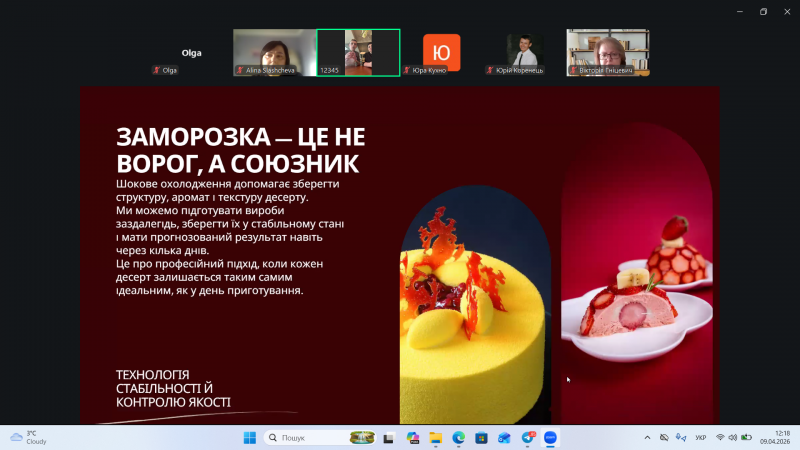This screenshot has height=450, width=800.
Task: Open File Explorer from the taskbar
Action: click(435, 438)
